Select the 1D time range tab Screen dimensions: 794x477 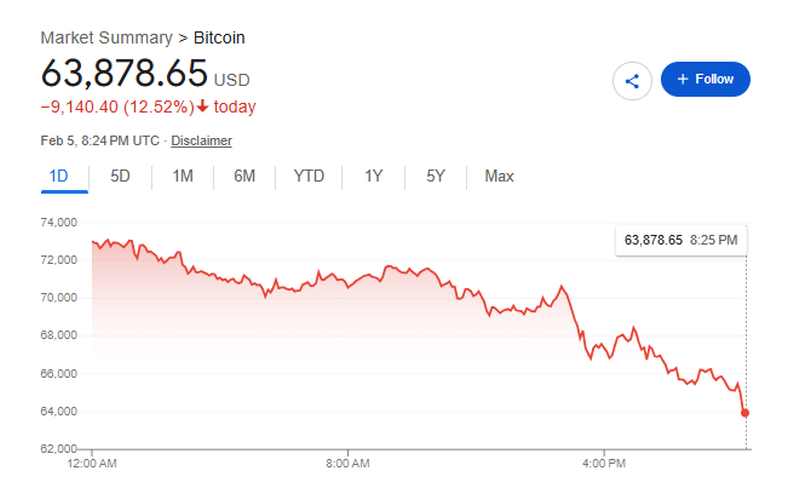point(58,177)
